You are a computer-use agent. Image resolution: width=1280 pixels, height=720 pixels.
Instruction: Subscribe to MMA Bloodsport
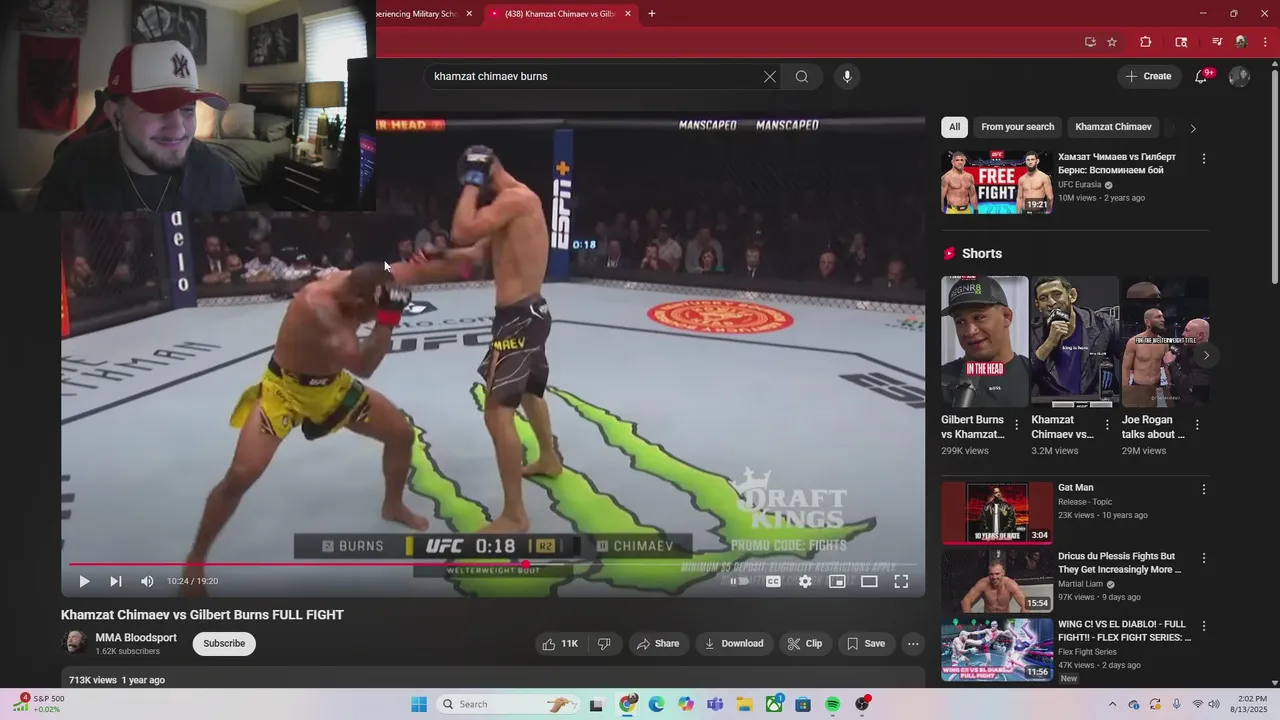coord(224,644)
